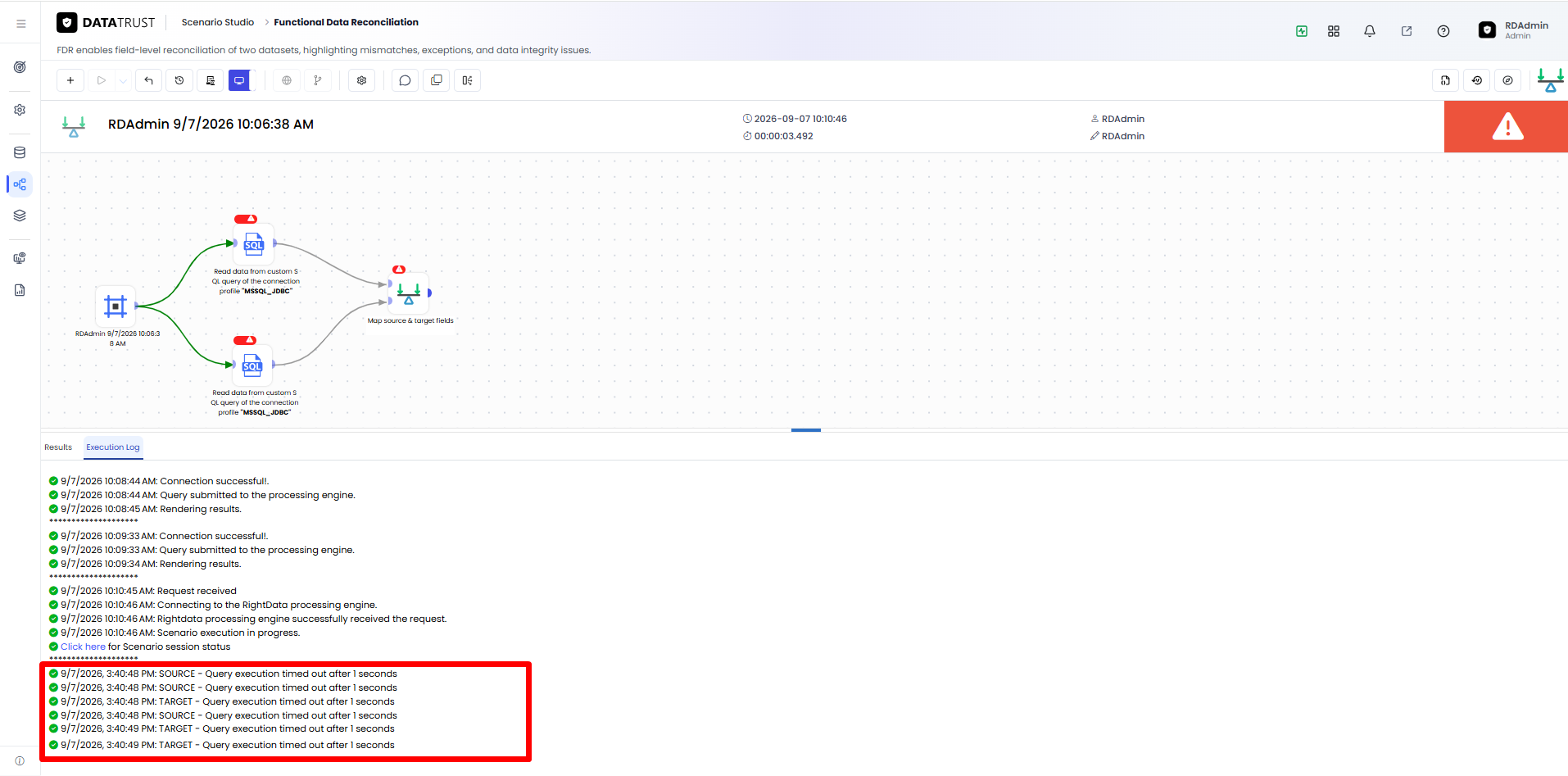The image size is (1568, 776).
Task: Click the copy duplicate toolbar icon
Action: (x=436, y=80)
